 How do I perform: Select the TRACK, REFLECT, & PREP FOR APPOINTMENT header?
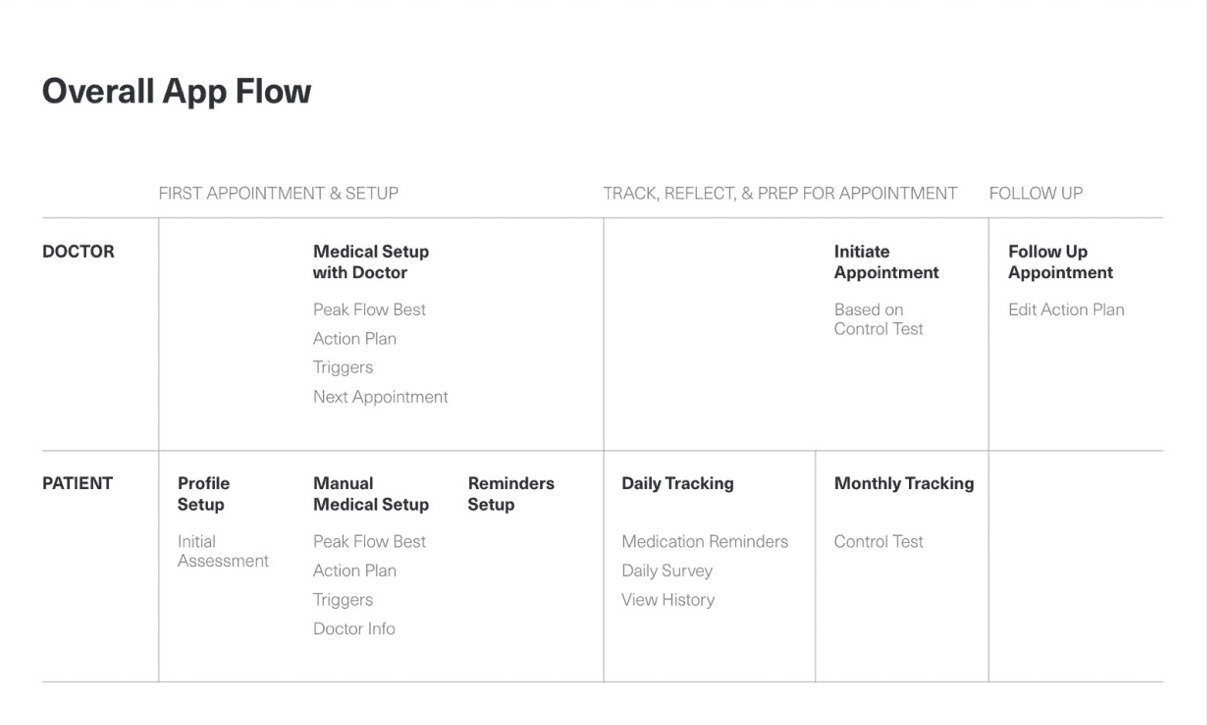pos(780,193)
